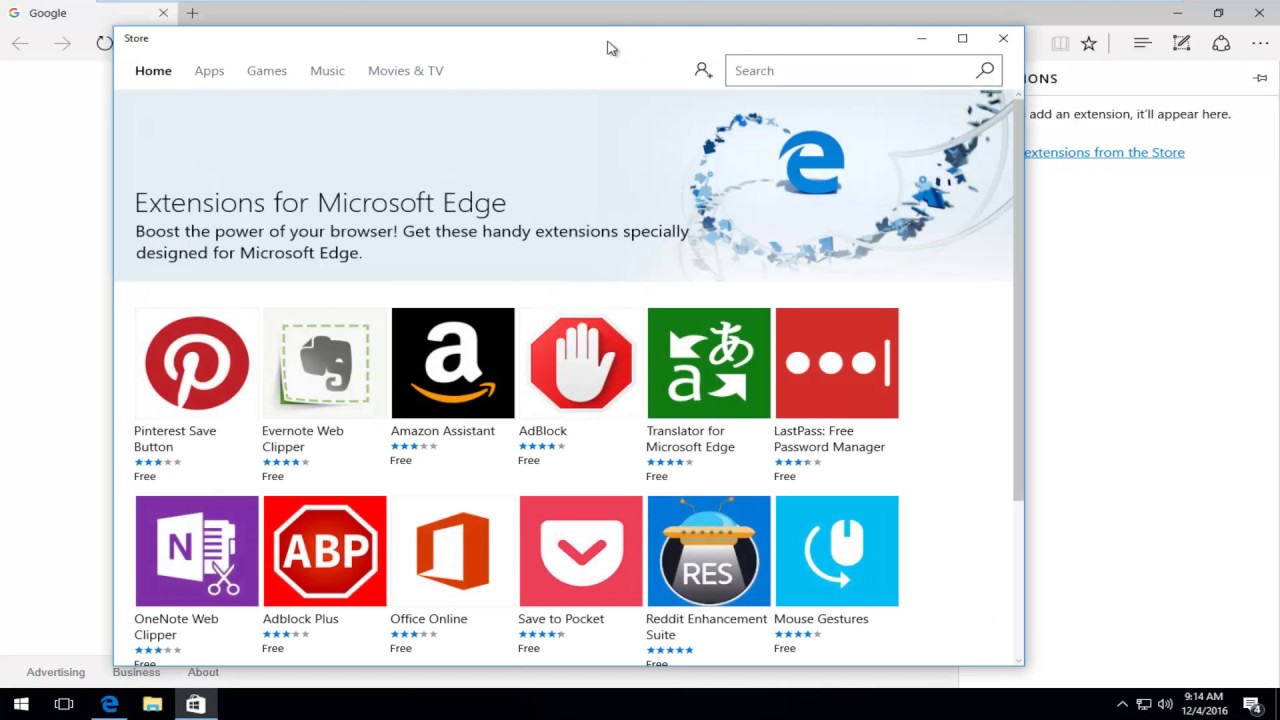Open the Amazon Assistant extension icon
1280x720 pixels.
coord(452,363)
